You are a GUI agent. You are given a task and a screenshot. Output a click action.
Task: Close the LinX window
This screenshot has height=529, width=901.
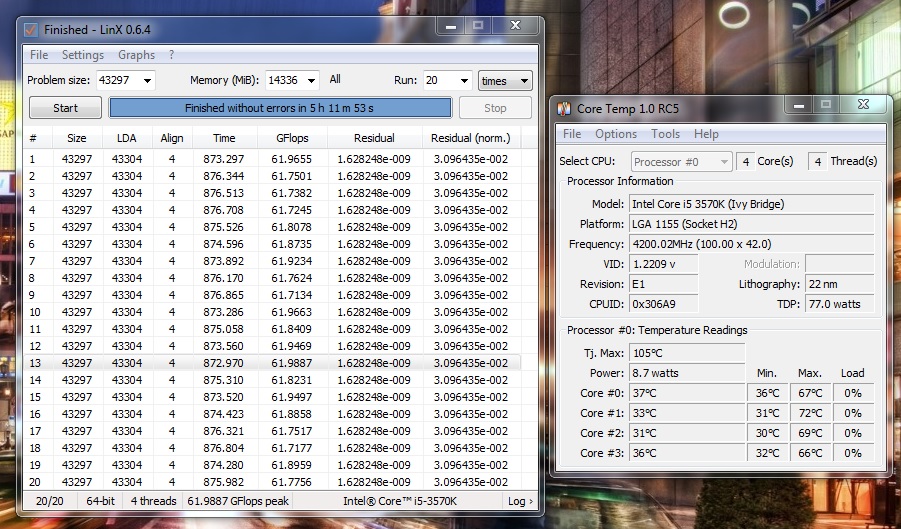(515, 25)
